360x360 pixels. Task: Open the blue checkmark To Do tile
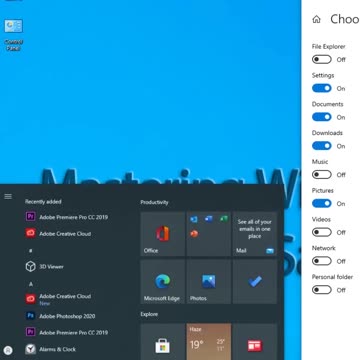pos(255,282)
